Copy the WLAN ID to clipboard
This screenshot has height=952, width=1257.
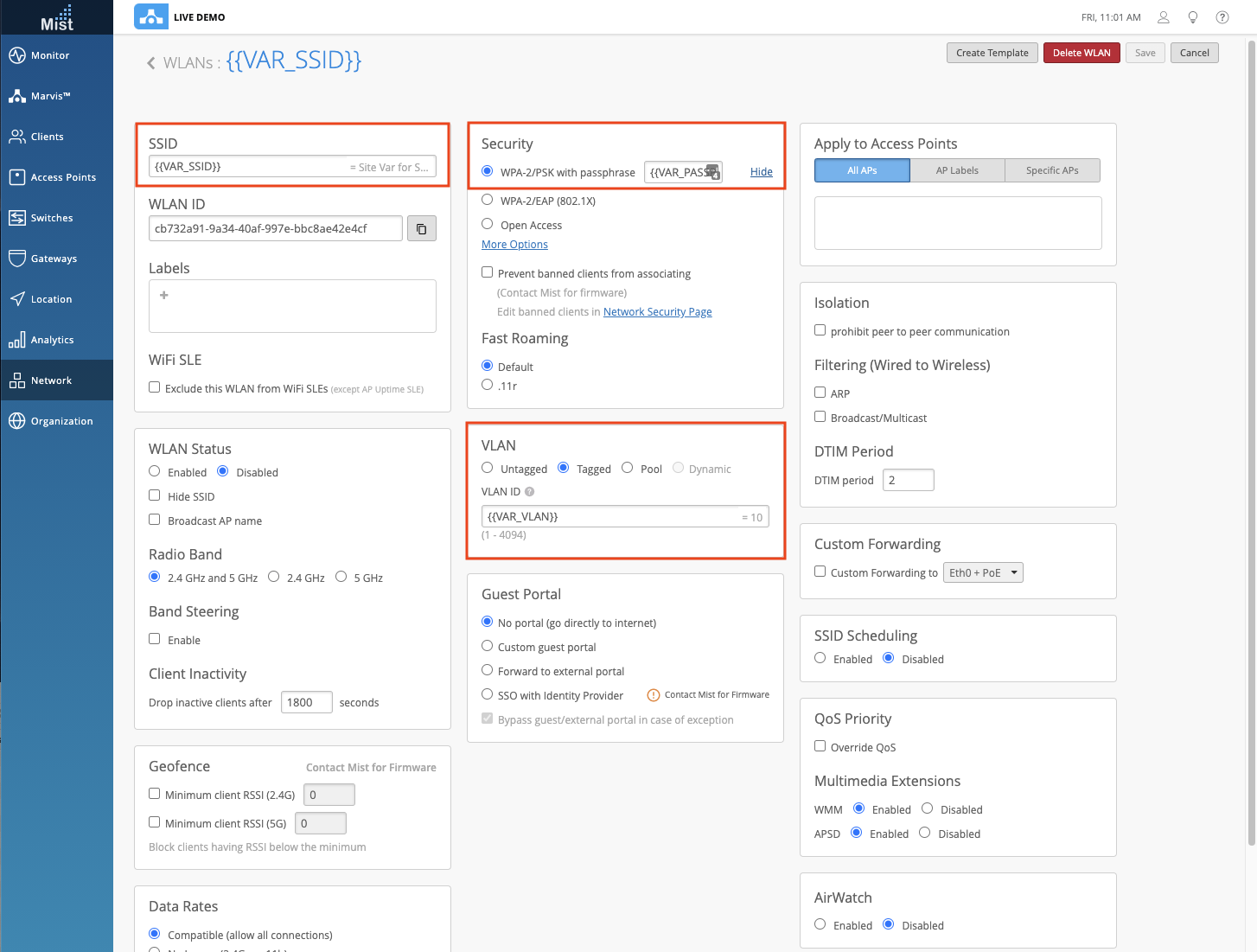point(421,229)
